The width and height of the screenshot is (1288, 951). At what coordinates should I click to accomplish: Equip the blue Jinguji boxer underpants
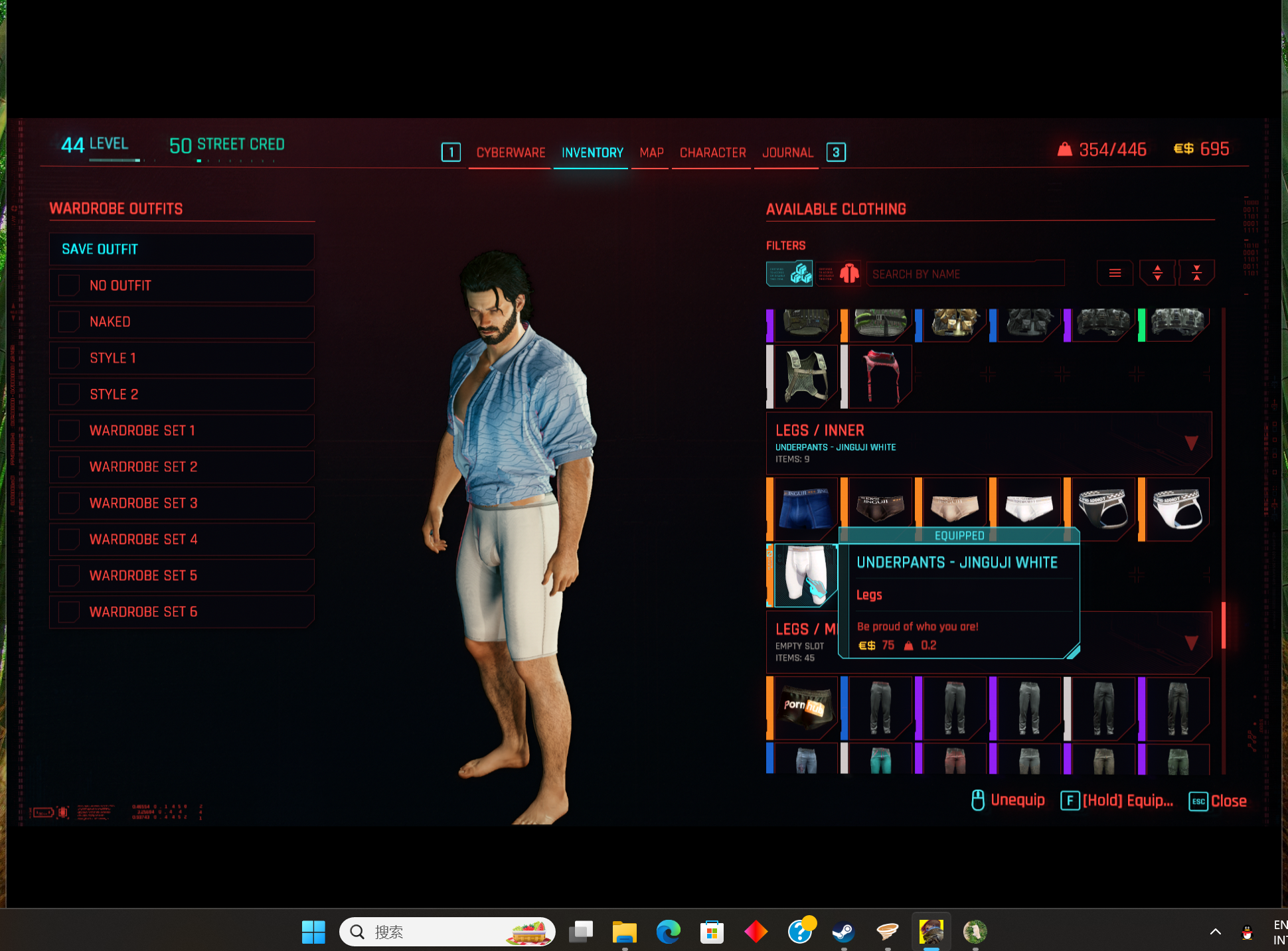coord(806,509)
